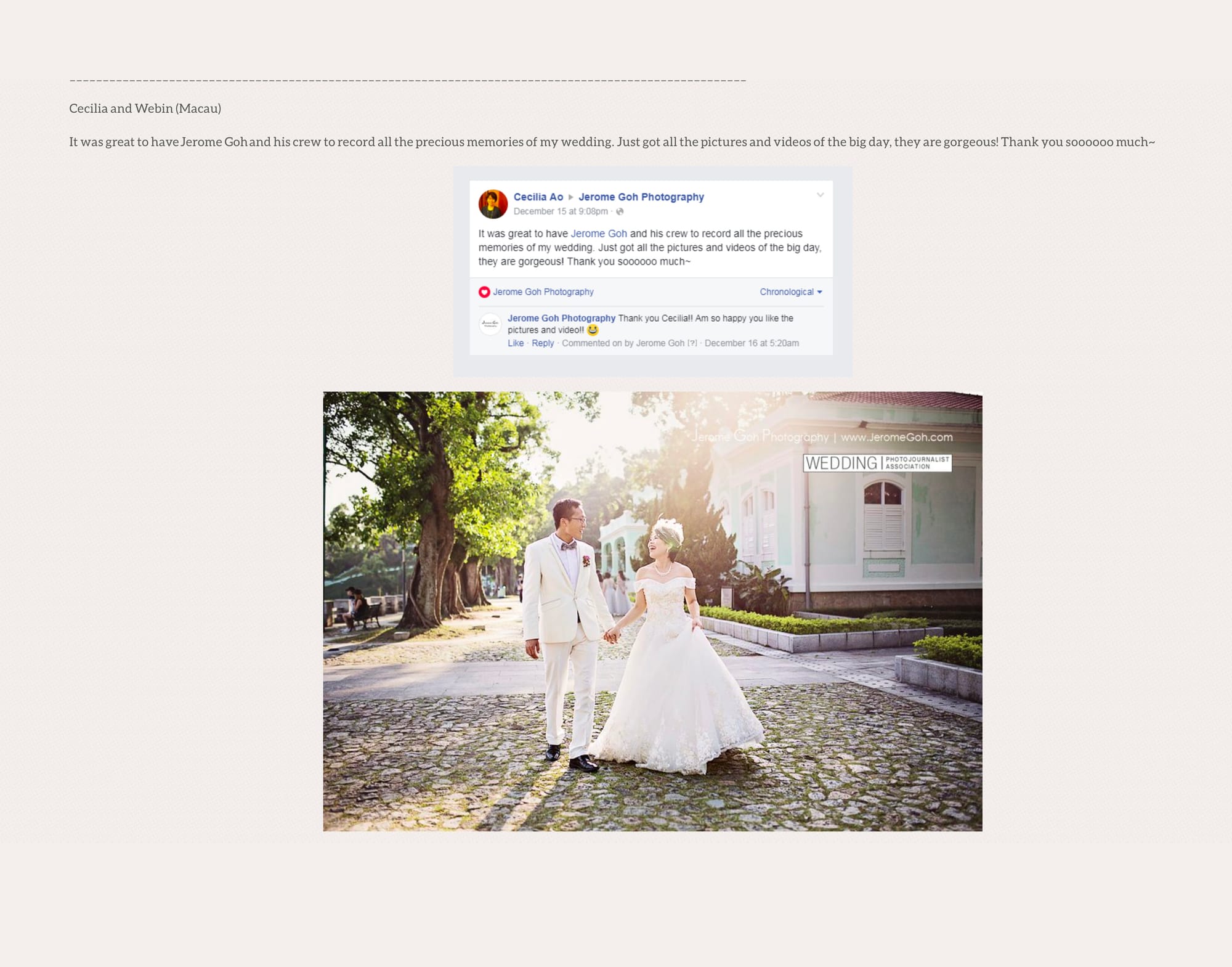This screenshot has width=1232, height=967.
Task: Click the Cecilia and Webin (Macau) heading
Action: (x=145, y=108)
